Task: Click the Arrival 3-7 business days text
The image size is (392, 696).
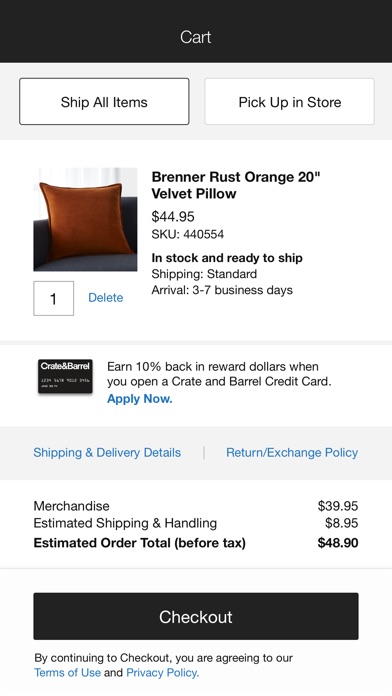Action: tap(222, 290)
